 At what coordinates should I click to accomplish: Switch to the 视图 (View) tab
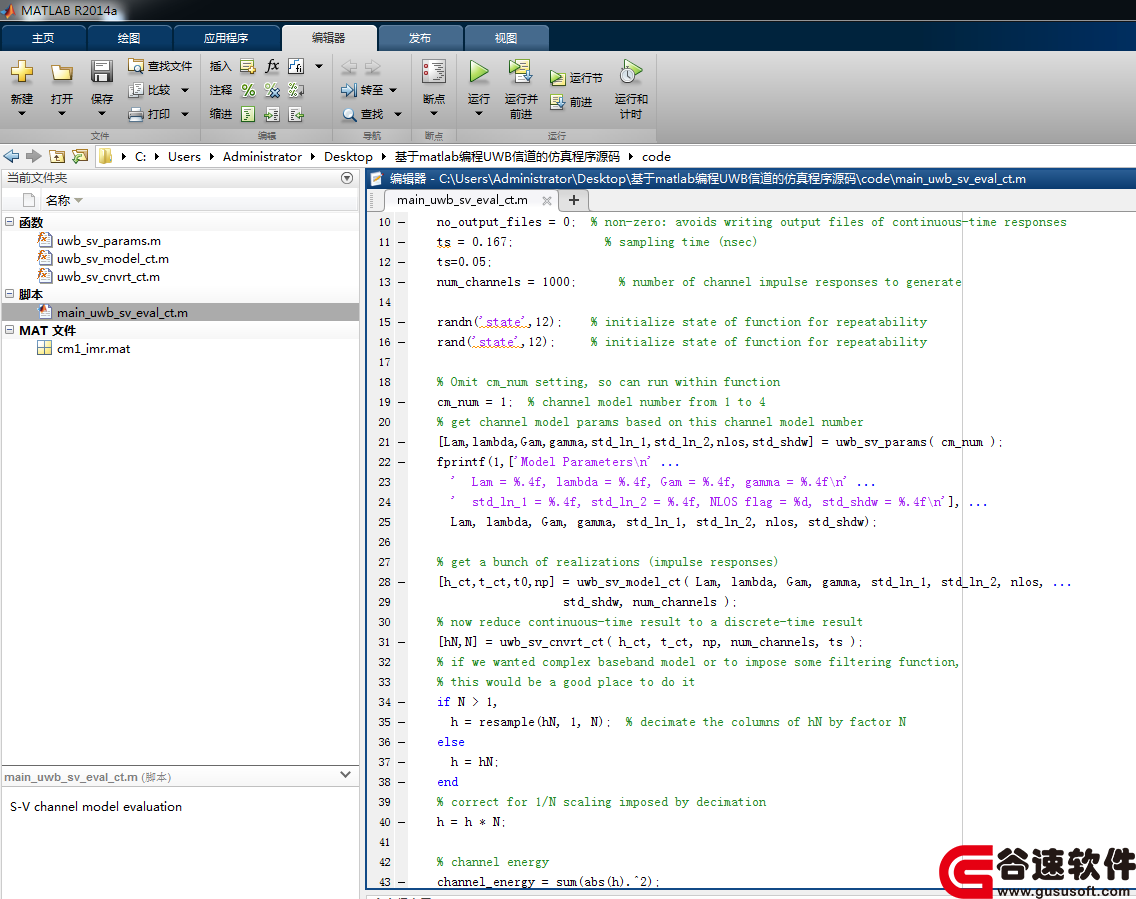pos(506,38)
